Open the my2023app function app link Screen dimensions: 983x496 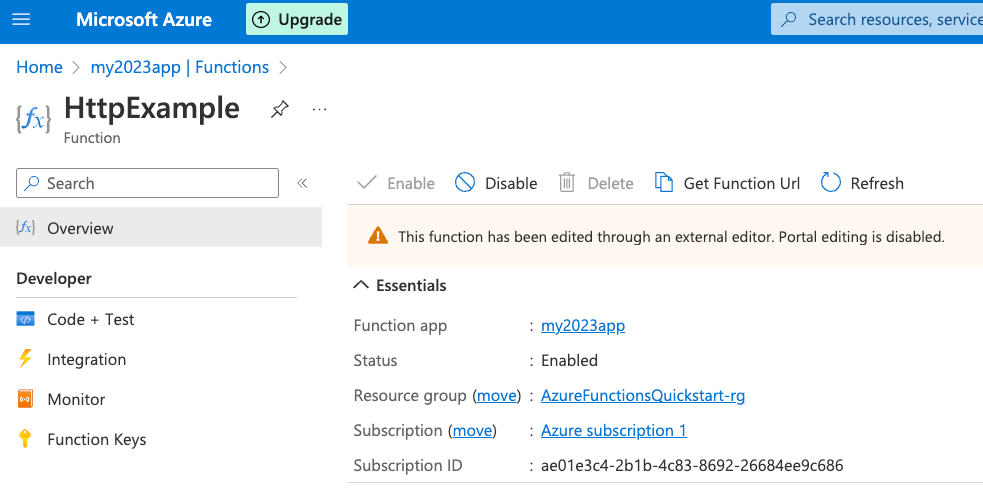click(x=583, y=325)
